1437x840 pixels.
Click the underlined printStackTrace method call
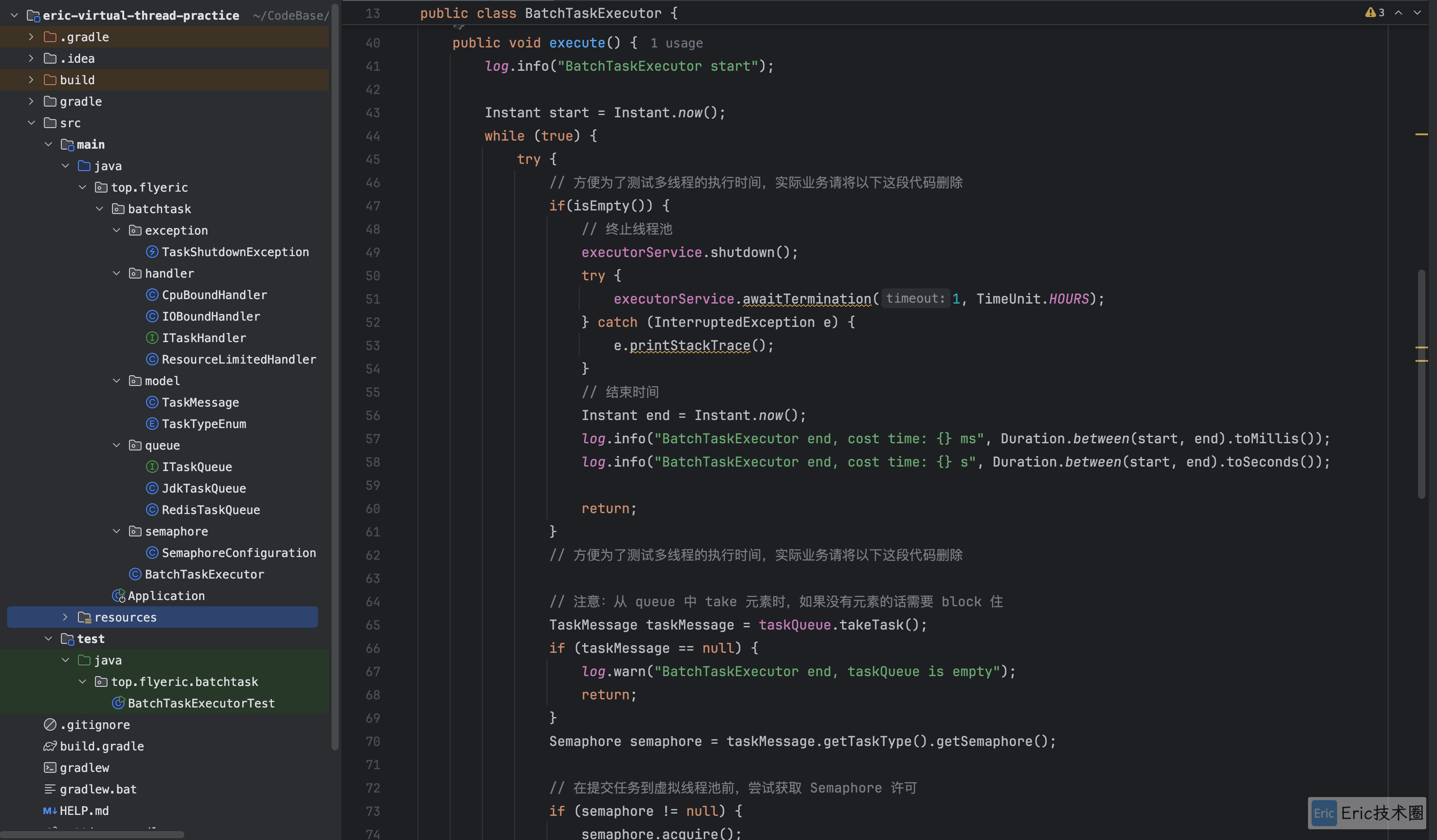click(x=690, y=345)
